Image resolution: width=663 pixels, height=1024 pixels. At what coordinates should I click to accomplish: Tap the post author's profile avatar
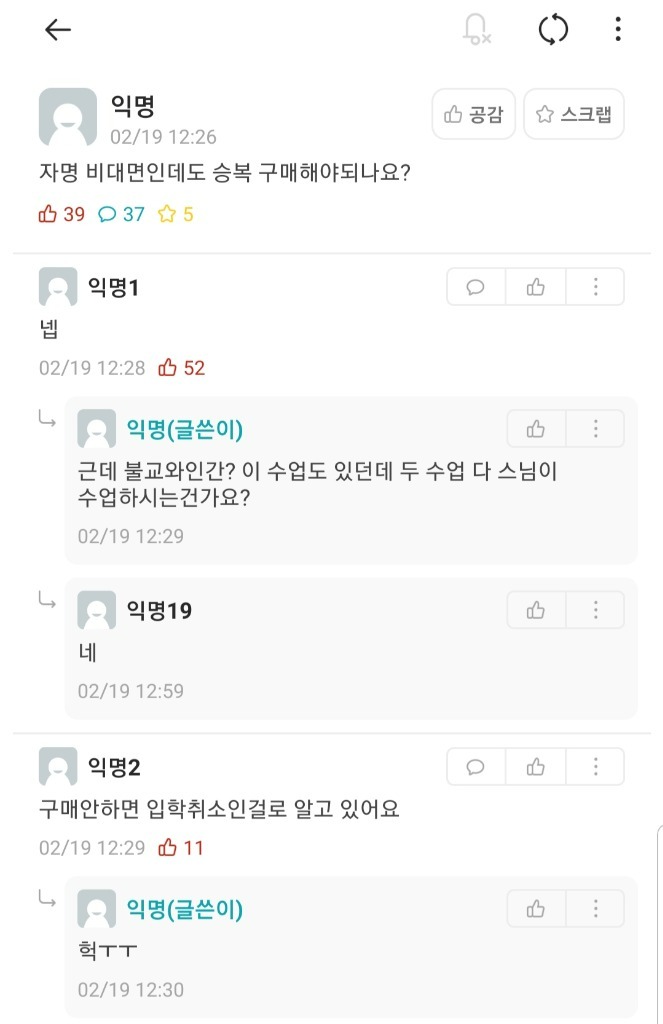click(x=68, y=117)
